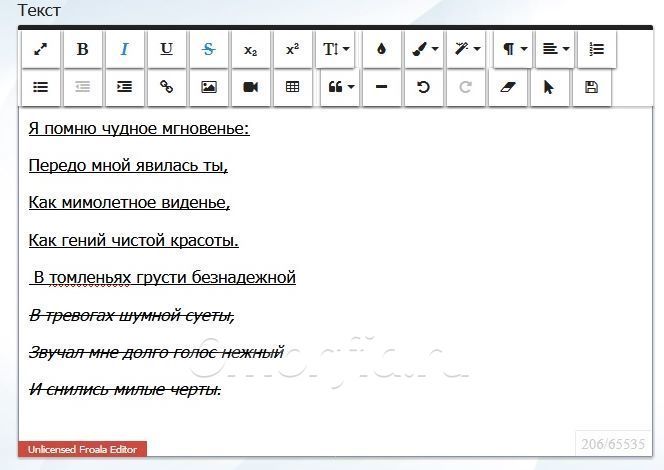The width and height of the screenshot is (664, 470).
Task: Open the text color picker
Action: [x=381, y=50]
